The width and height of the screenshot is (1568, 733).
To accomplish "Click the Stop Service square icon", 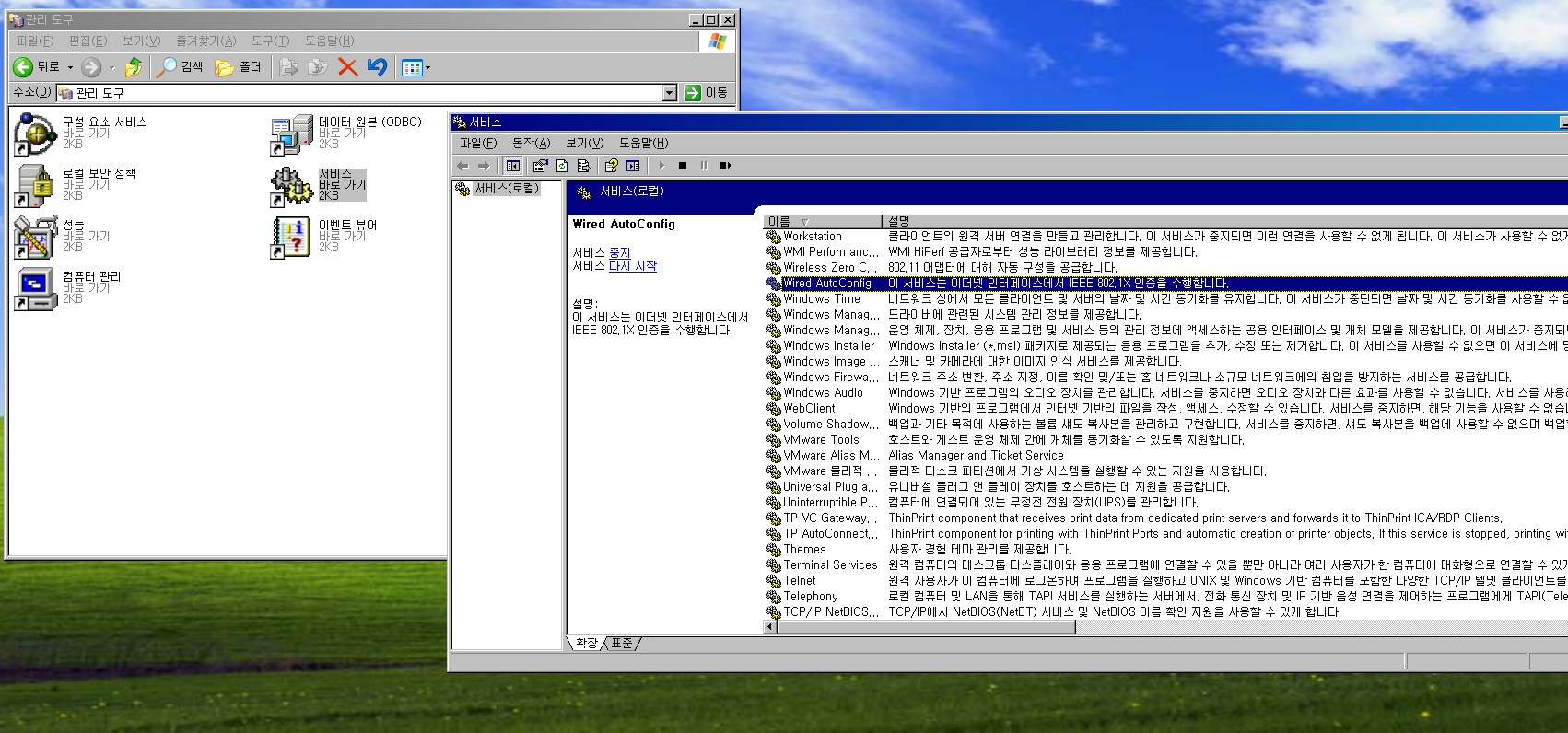I will click(683, 166).
